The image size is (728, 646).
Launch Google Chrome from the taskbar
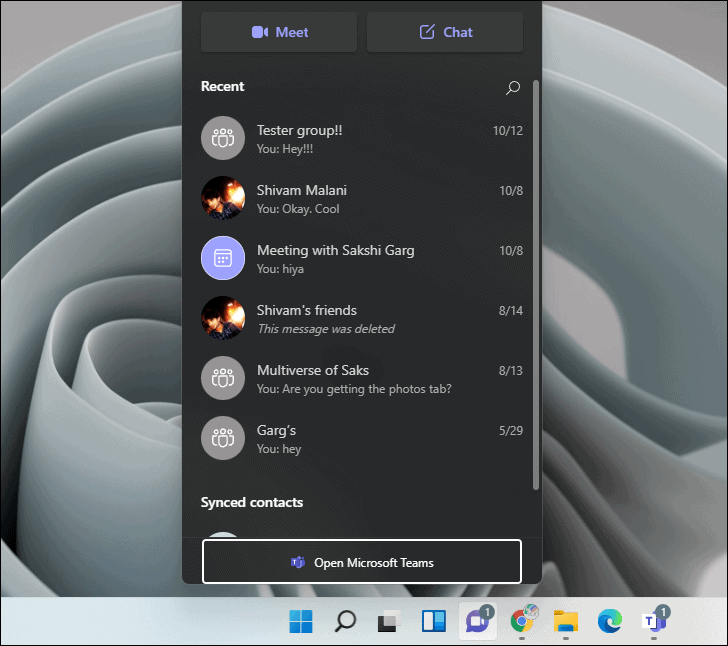click(x=522, y=621)
